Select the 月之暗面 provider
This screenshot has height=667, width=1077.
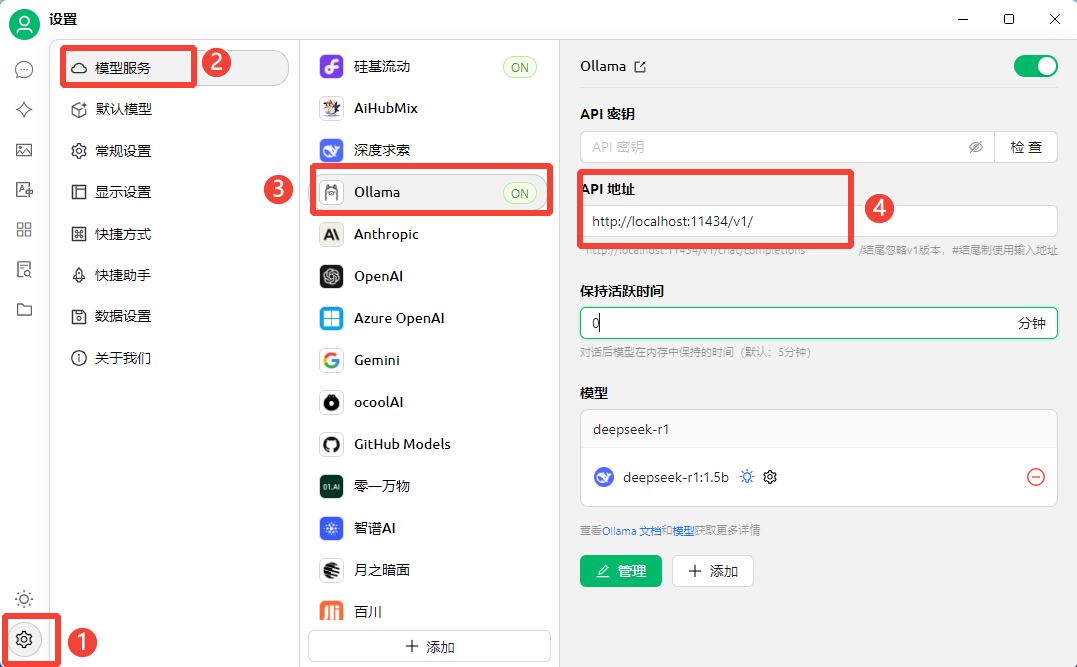pos(429,570)
